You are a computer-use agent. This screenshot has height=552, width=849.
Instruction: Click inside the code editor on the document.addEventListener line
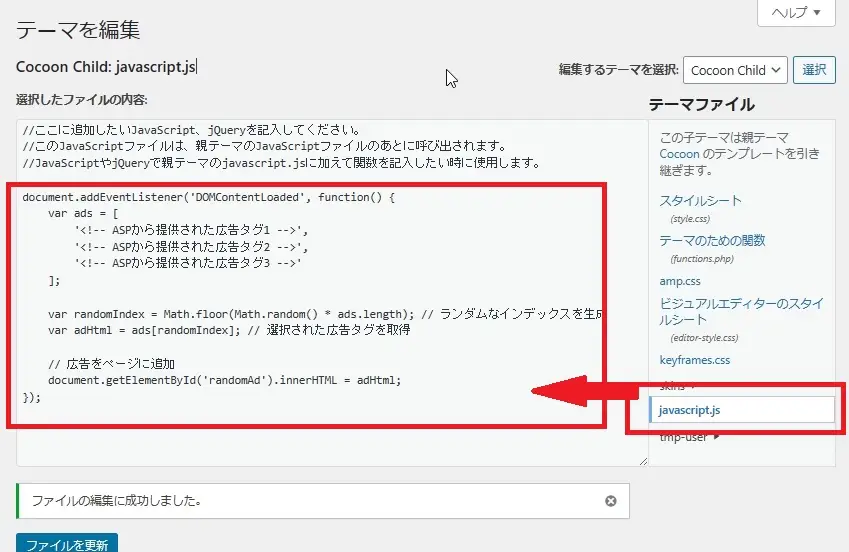(208, 197)
